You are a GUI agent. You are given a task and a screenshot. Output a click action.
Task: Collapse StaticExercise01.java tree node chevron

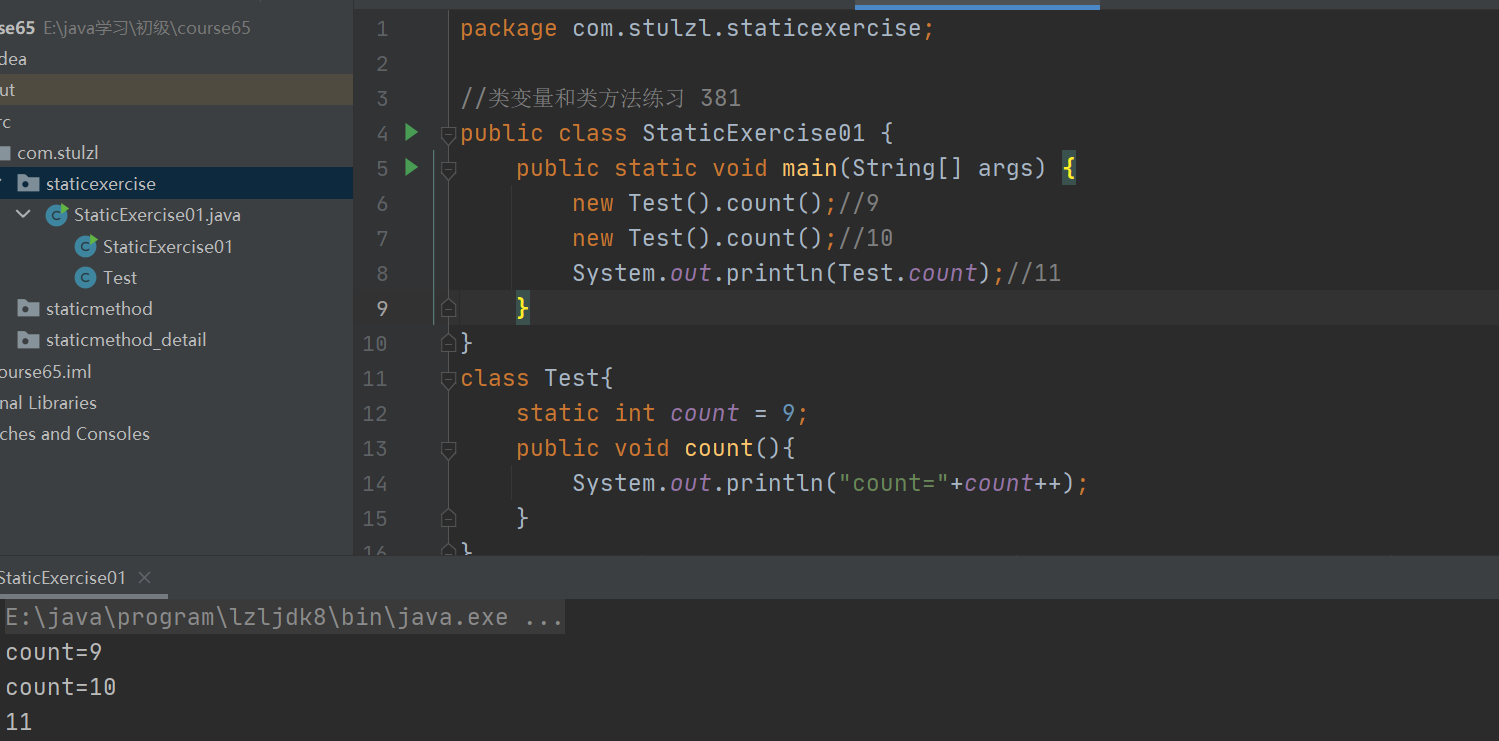pos(24,215)
